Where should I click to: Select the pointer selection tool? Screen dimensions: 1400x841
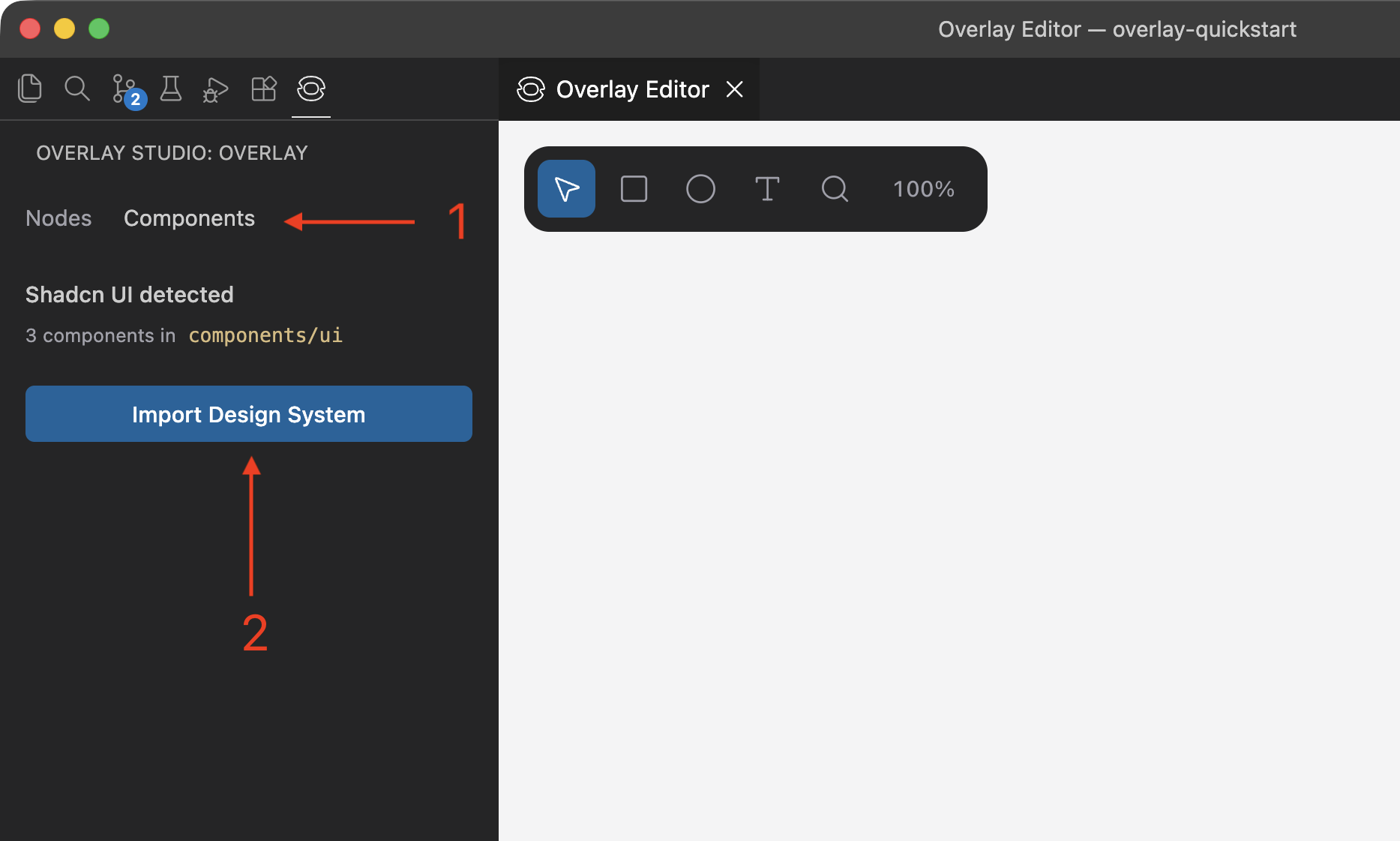coord(566,188)
